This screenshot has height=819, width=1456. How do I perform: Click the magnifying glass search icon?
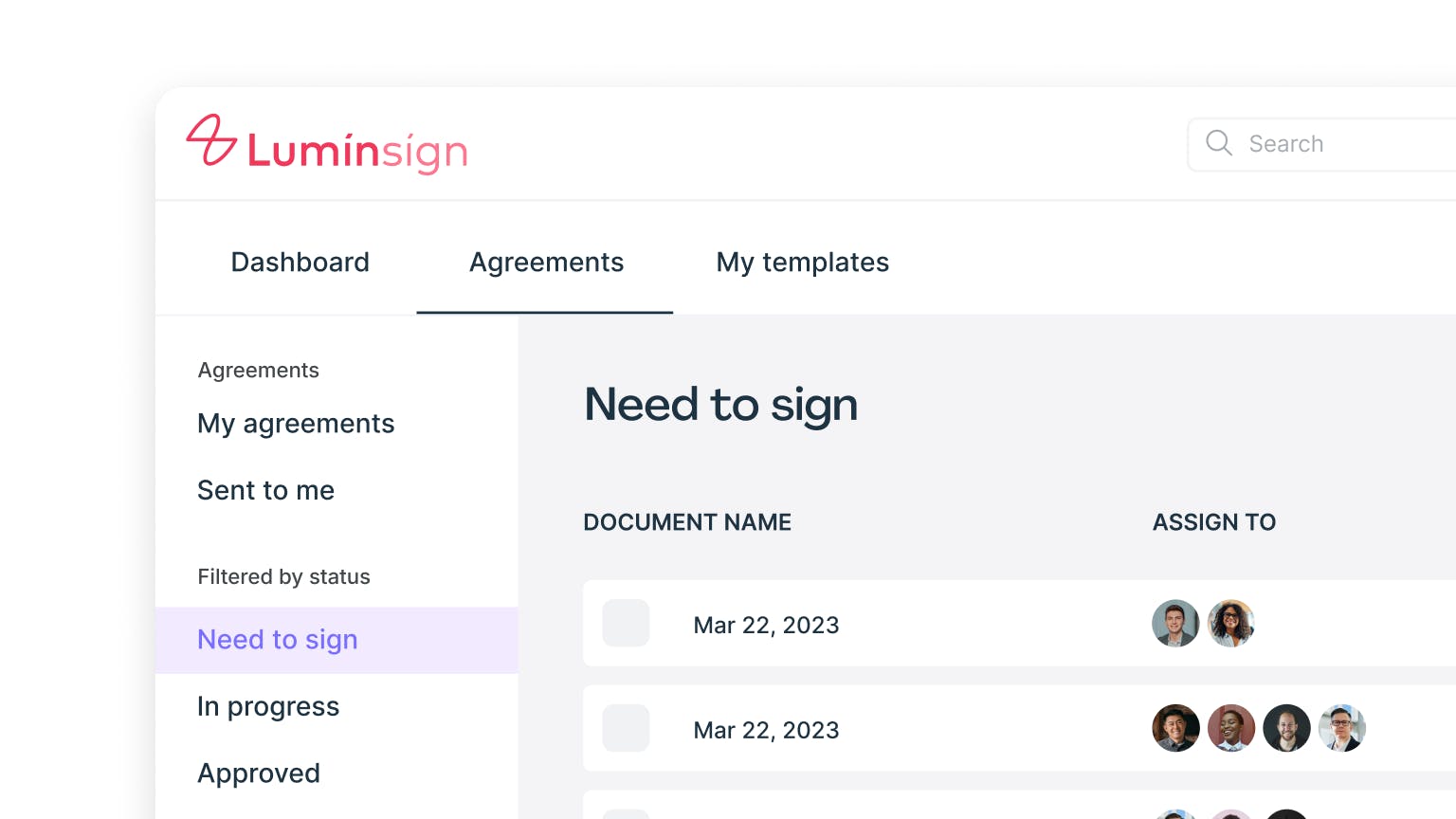[1219, 143]
